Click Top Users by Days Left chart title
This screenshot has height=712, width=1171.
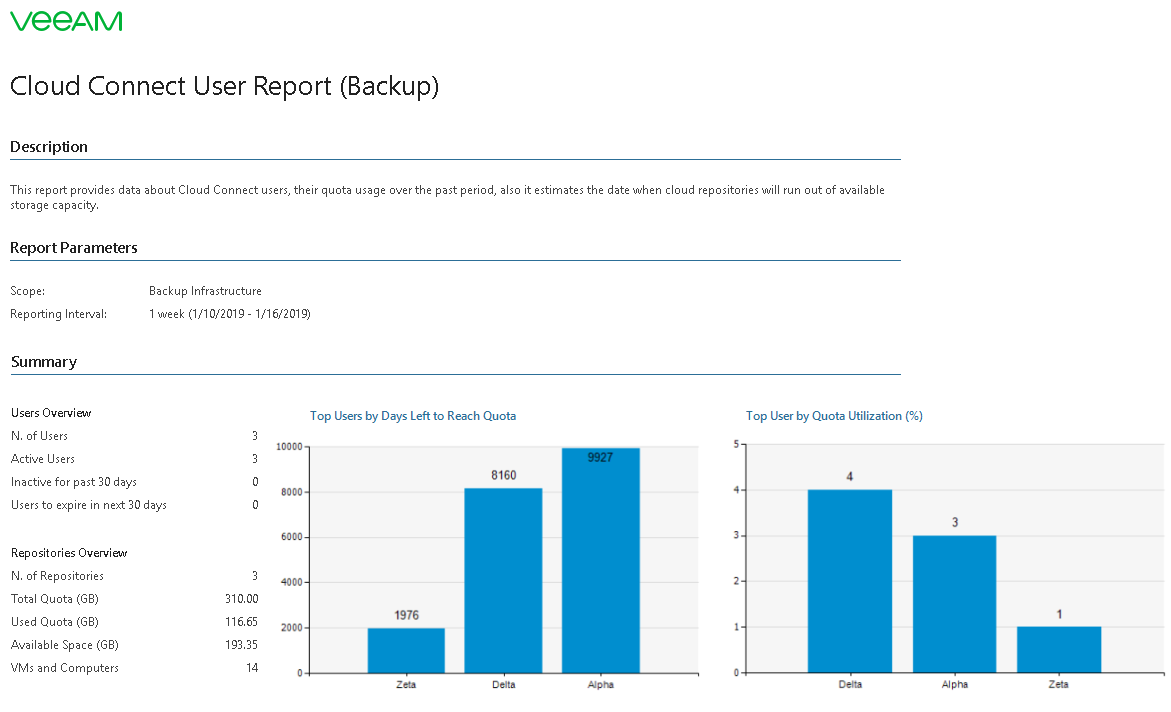pos(413,416)
